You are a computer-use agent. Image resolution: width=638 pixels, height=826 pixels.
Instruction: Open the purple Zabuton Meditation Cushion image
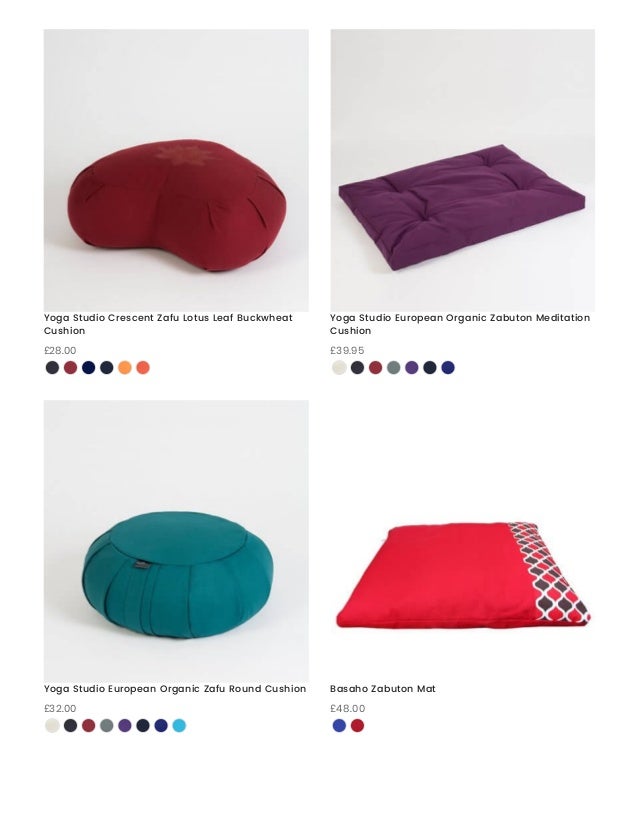click(x=463, y=170)
